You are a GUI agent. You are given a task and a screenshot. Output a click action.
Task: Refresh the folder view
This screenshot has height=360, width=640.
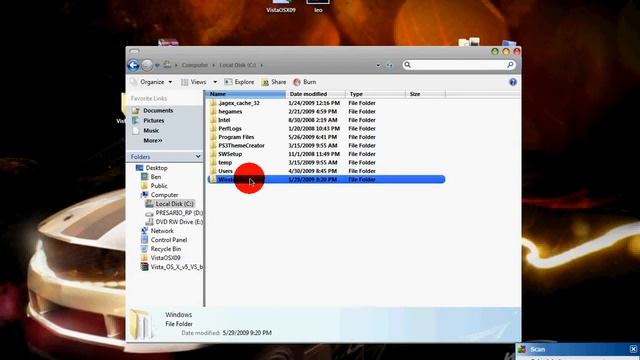[x=389, y=65]
